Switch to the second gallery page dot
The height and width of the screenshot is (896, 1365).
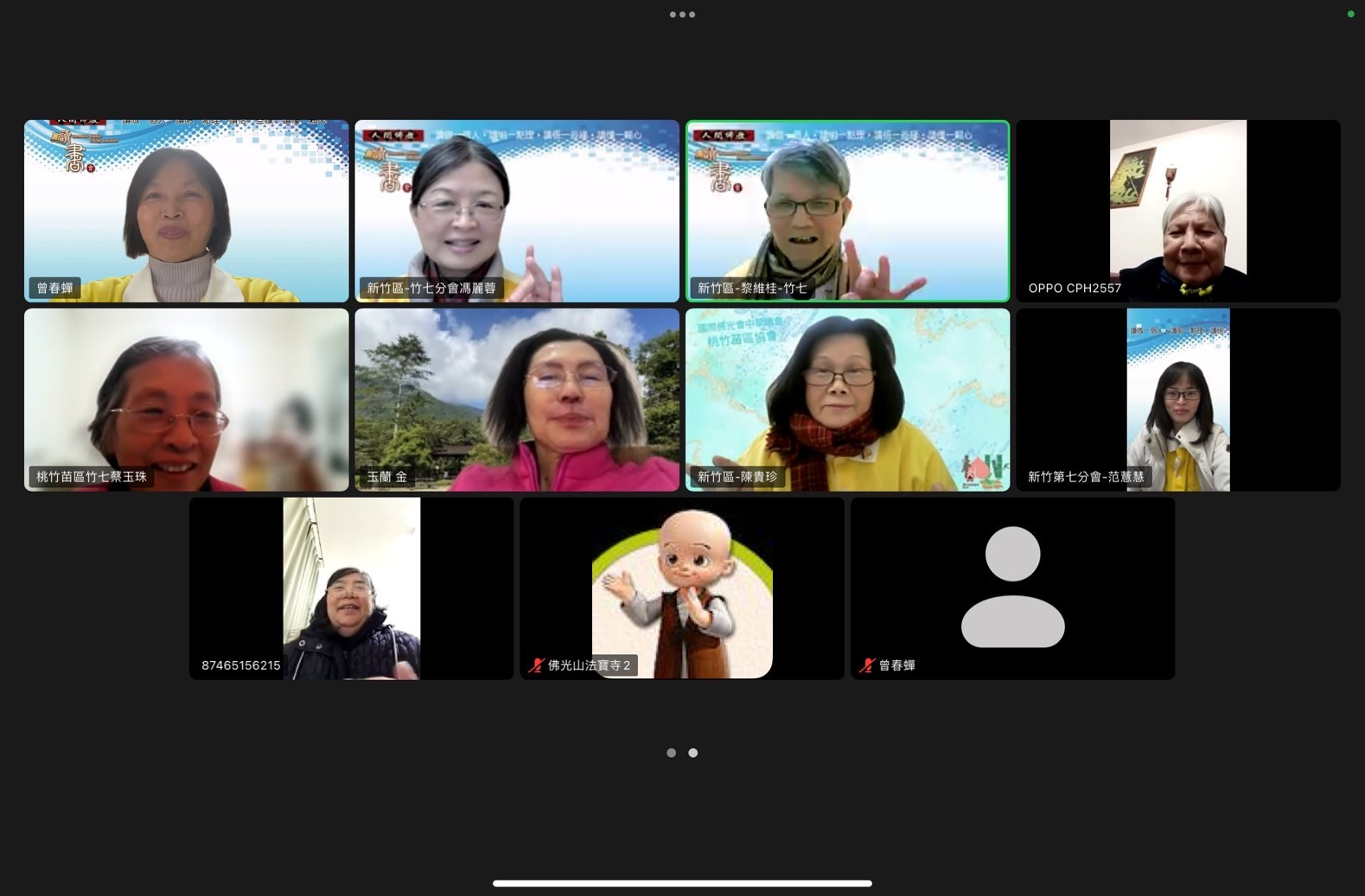[x=693, y=753]
